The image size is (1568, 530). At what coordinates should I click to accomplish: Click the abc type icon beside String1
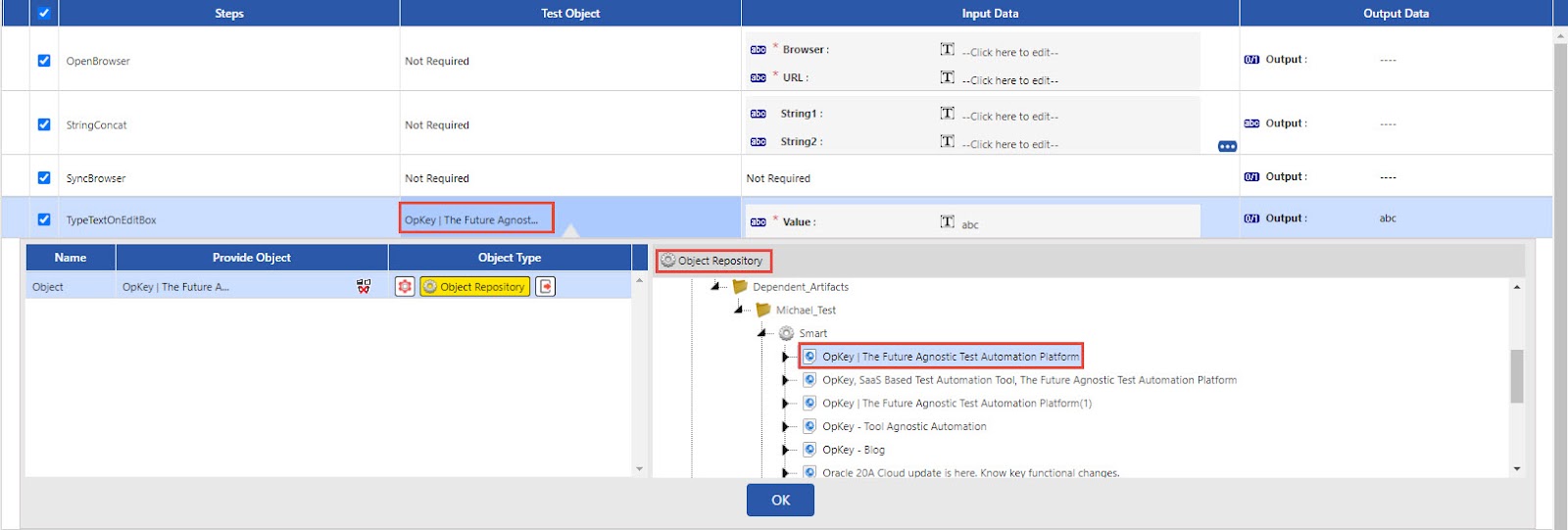point(758,114)
